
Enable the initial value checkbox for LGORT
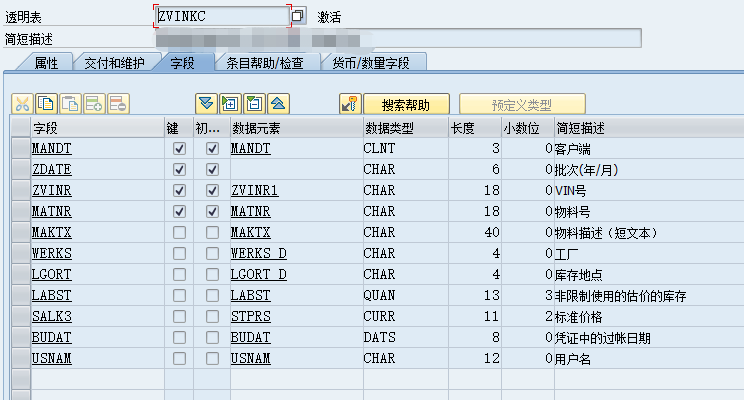coord(212,274)
